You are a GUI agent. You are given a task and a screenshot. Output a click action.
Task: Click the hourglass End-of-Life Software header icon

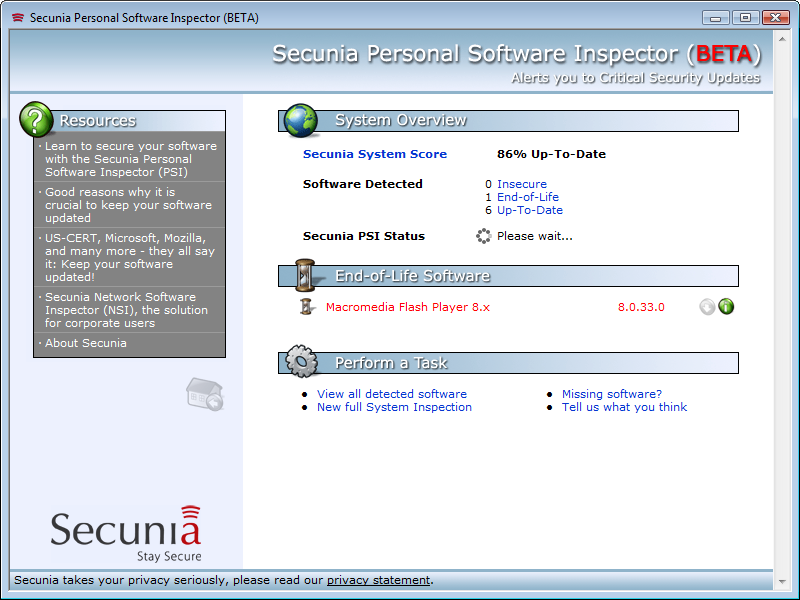(x=305, y=276)
